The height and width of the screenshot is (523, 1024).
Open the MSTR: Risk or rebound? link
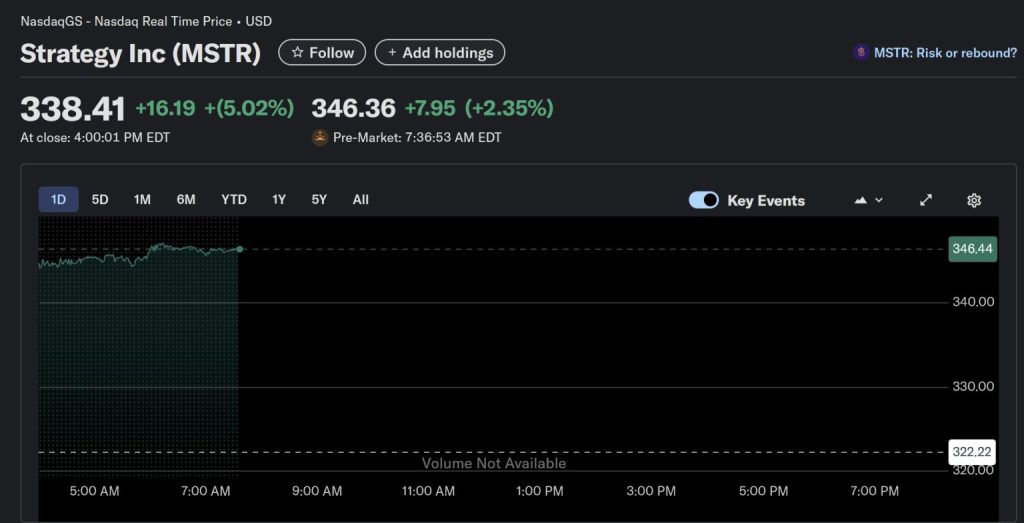[945, 53]
